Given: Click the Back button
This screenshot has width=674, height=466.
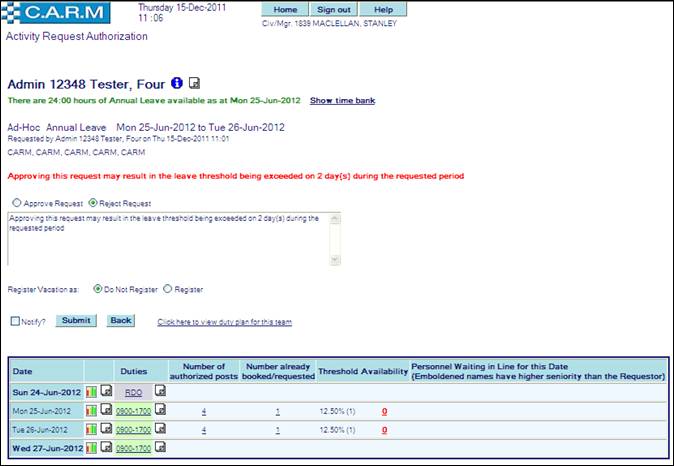Looking at the screenshot, I should pos(120,321).
